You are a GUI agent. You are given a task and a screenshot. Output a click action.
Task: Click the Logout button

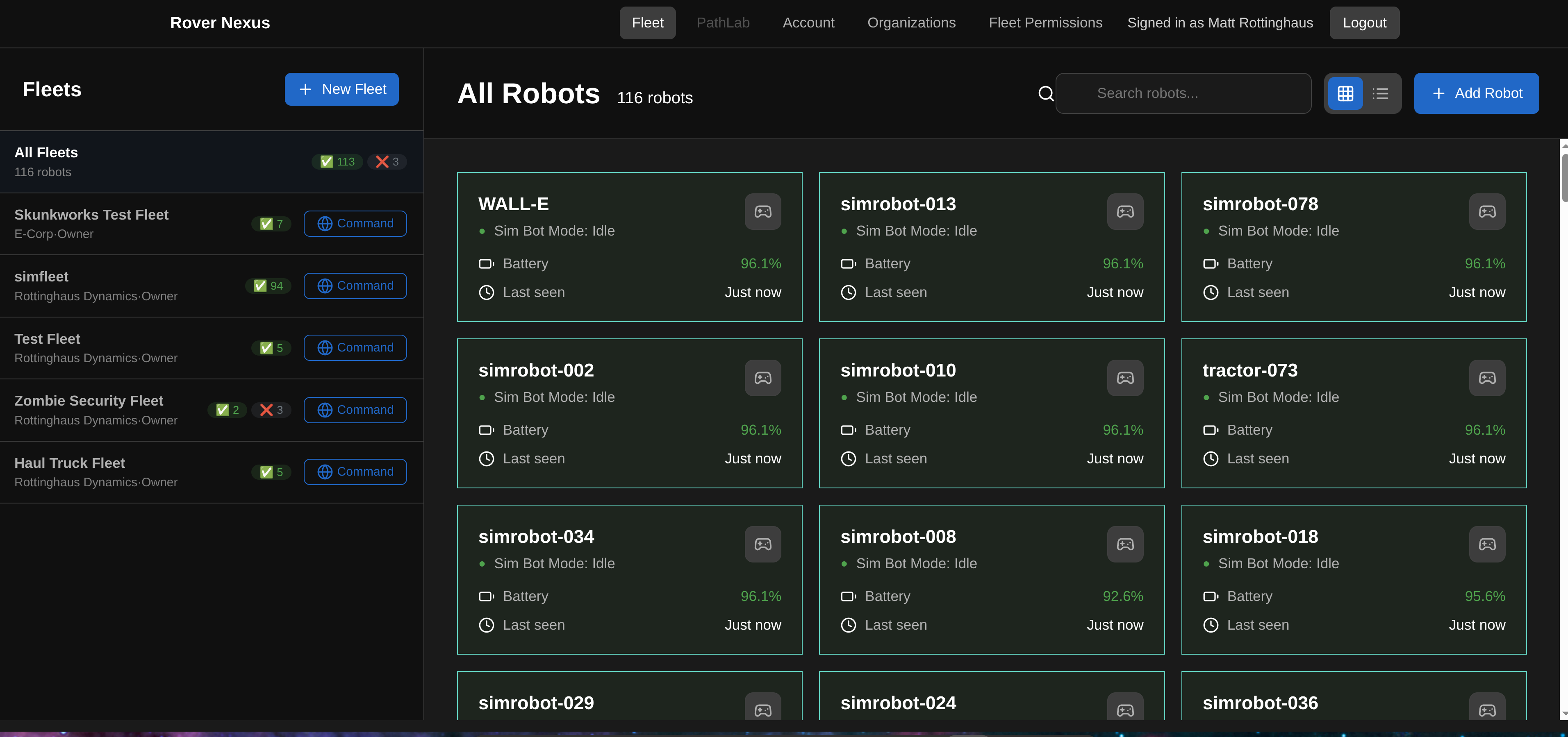click(1364, 23)
